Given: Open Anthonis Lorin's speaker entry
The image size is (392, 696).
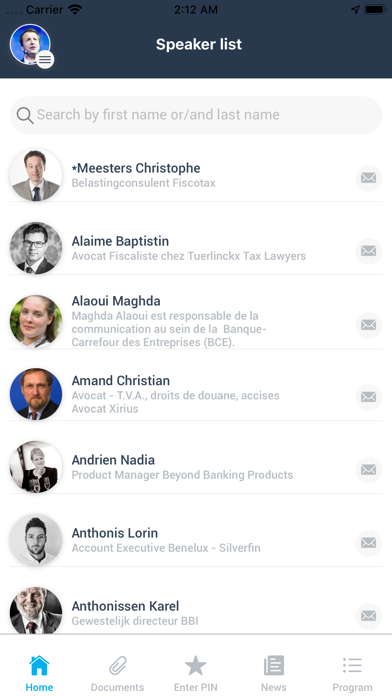Looking at the screenshot, I should click(x=196, y=540).
